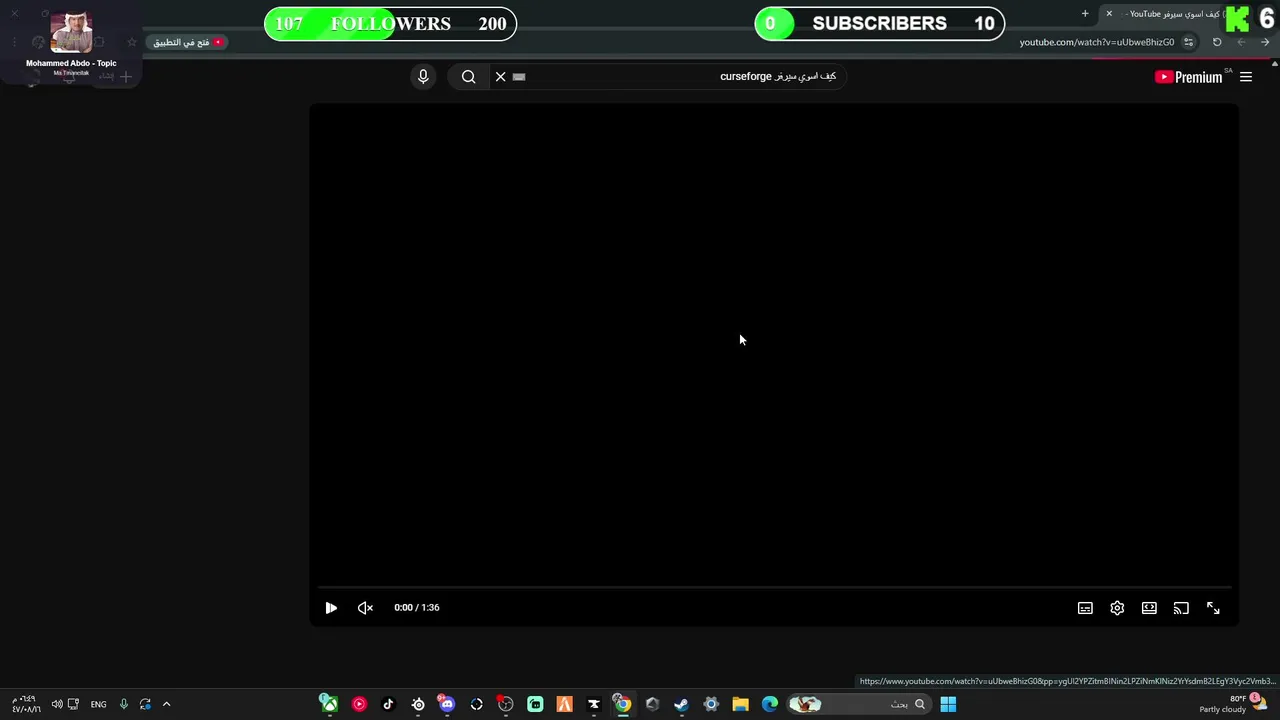Screen dimensions: 1280x720
Task: Click the Subscribers goal bar
Action: pos(879,24)
